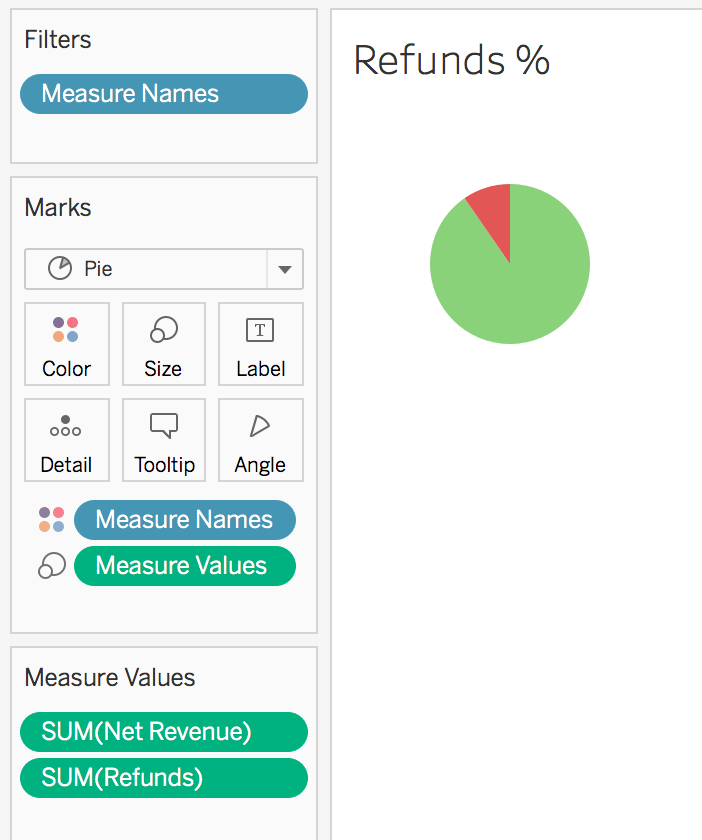Image resolution: width=702 pixels, height=840 pixels.
Task: Click the SUM(Net Revenue) measure pill
Action: [x=164, y=732]
